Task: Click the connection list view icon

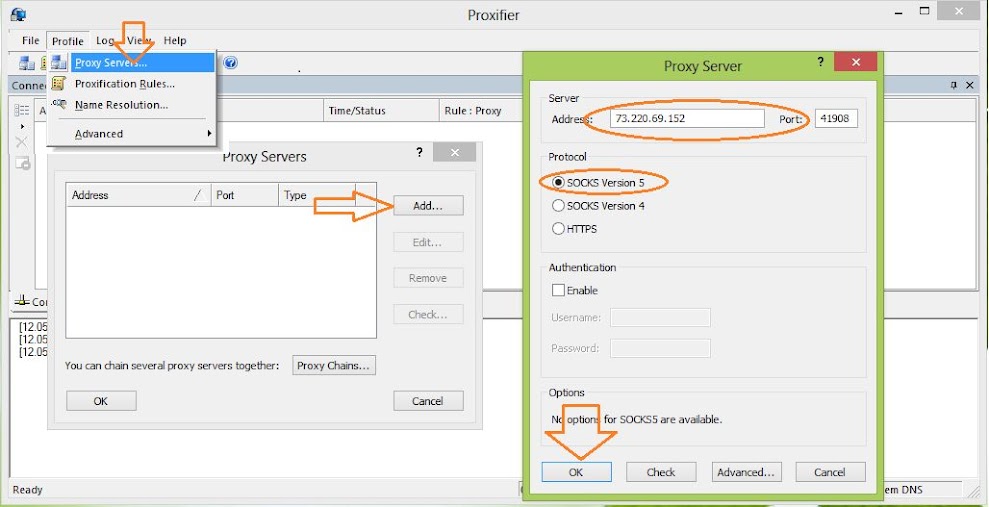Action: (x=22, y=110)
